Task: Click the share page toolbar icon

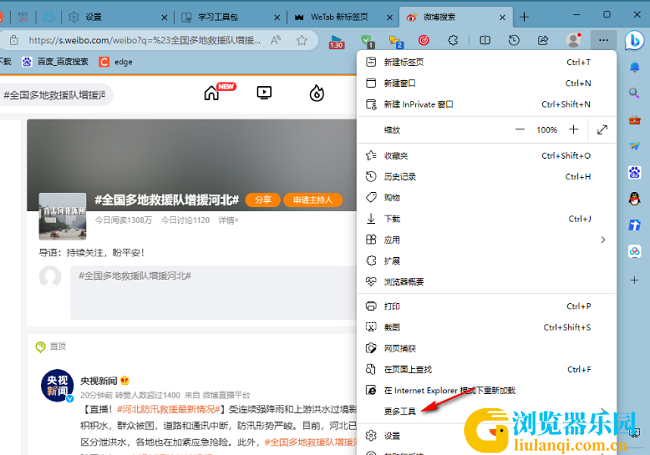Action: [543, 40]
